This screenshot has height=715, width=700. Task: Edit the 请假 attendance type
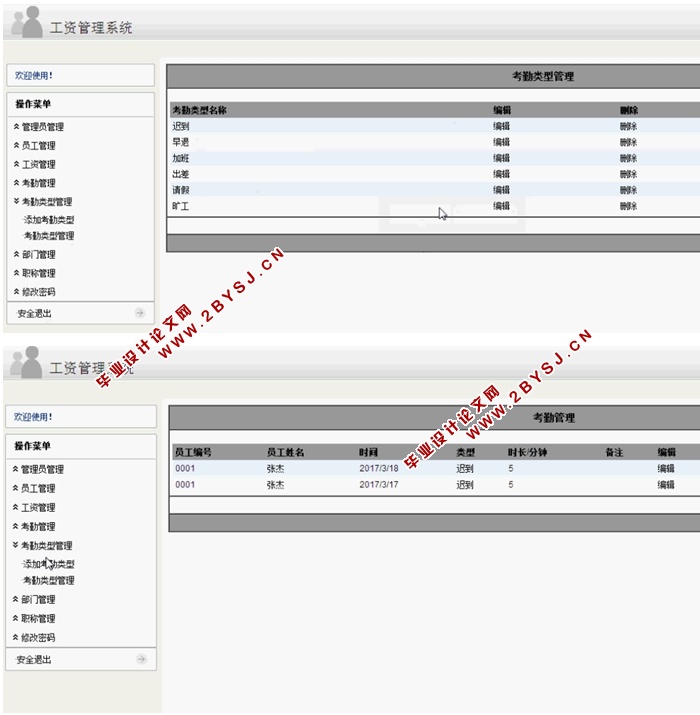[501, 190]
